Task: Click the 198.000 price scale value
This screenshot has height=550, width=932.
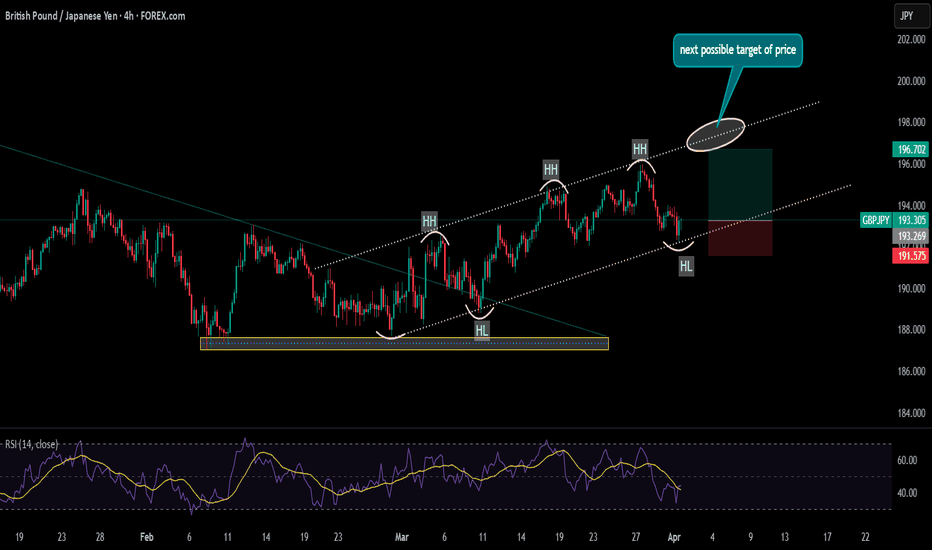Action: tap(911, 122)
